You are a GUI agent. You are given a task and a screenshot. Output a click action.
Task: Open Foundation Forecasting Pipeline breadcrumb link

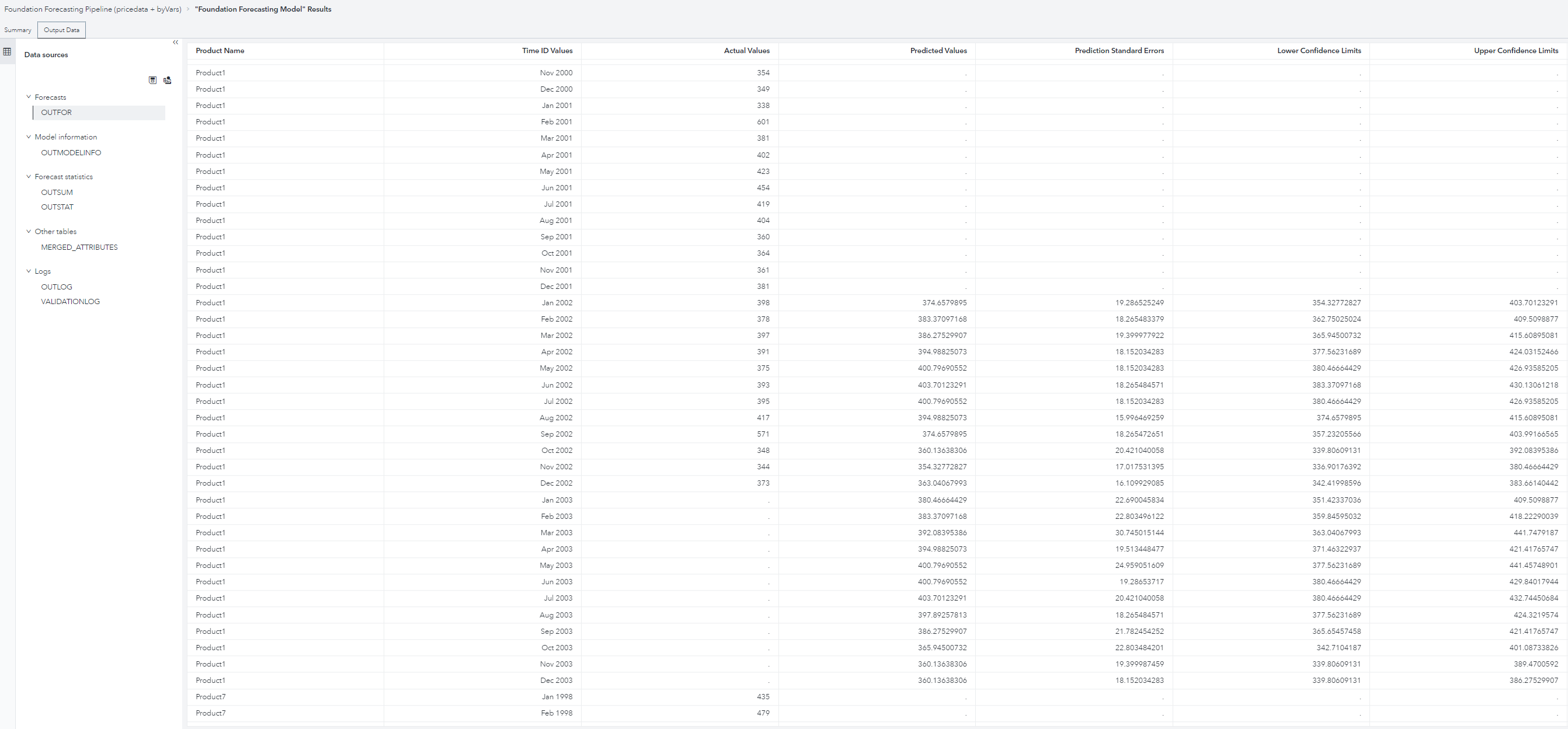(90, 9)
